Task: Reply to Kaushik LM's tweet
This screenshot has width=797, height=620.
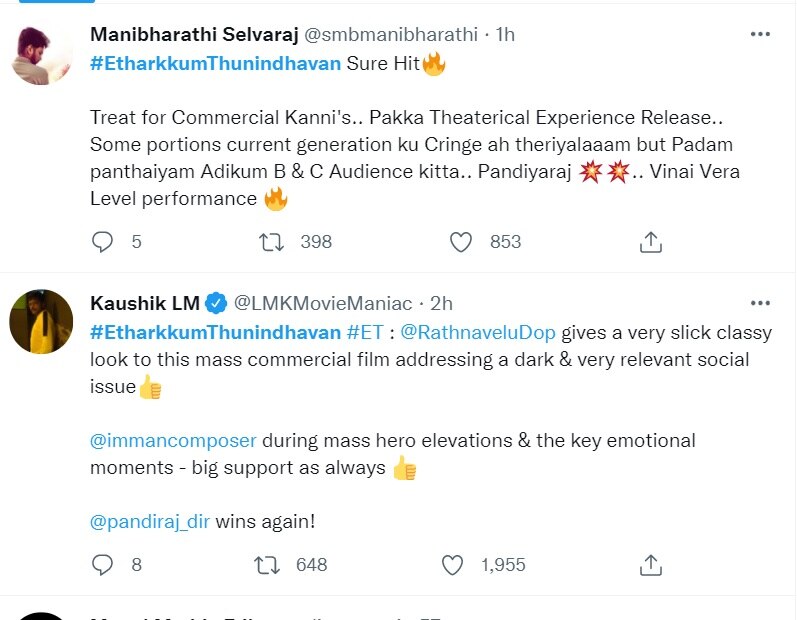Action: pos(103,565)
